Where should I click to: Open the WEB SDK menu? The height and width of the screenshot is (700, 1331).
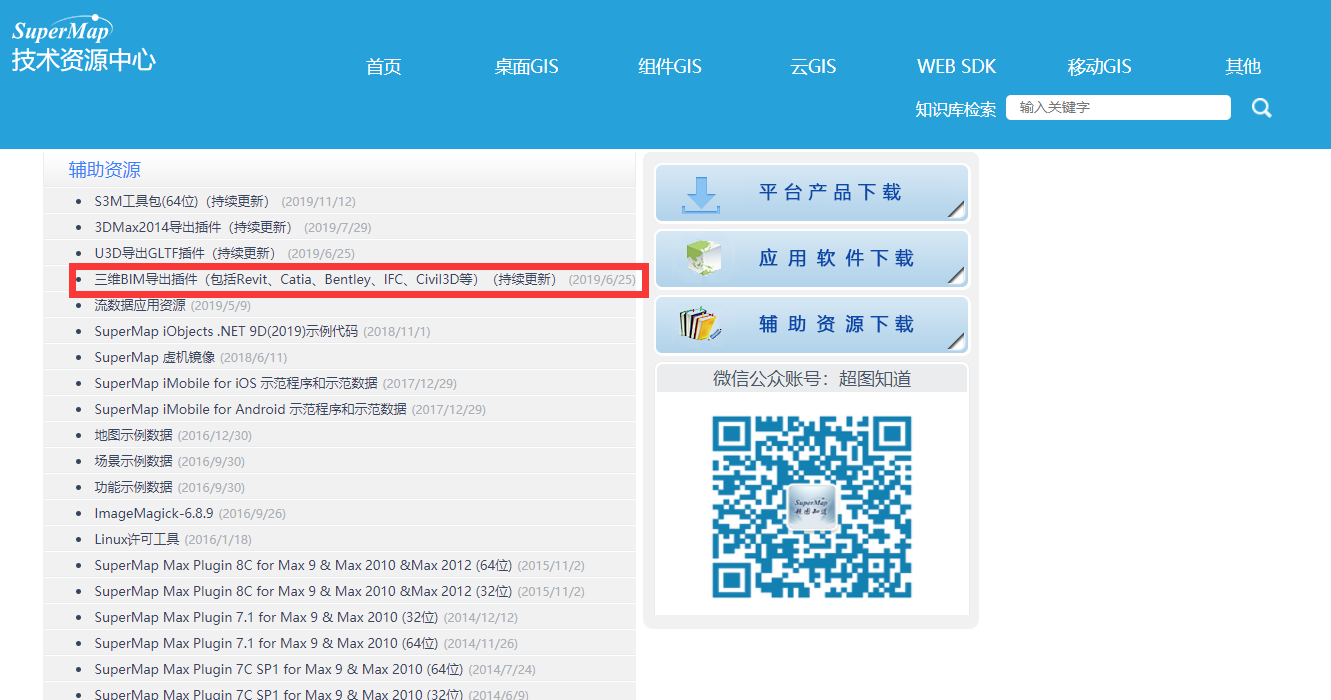(957, 67)
